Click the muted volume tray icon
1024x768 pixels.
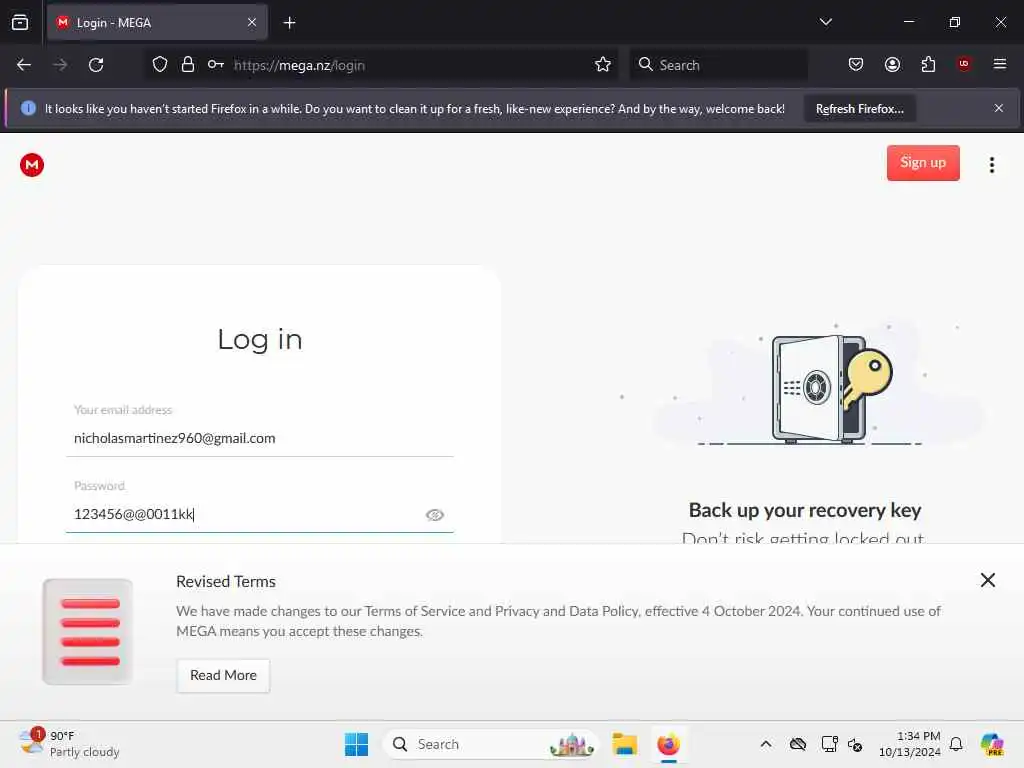pyautogui.click(x=855, y=744)
